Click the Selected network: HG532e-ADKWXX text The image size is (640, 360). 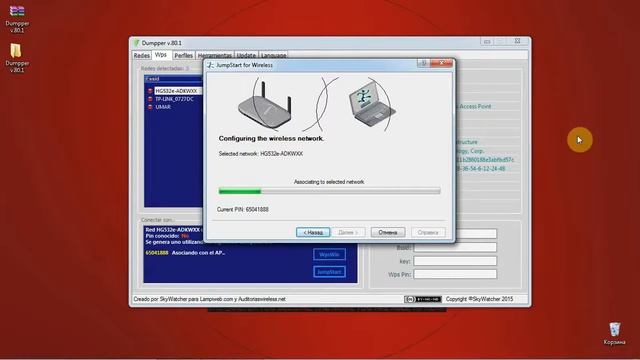[x=261, y=154]
